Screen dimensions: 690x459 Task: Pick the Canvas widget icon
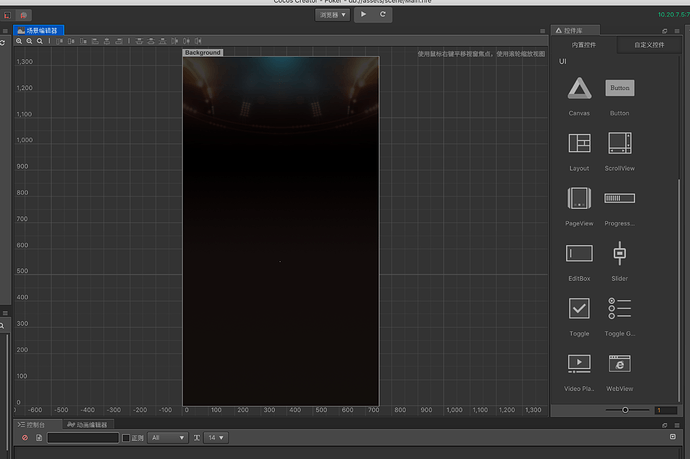pos(579,88)
